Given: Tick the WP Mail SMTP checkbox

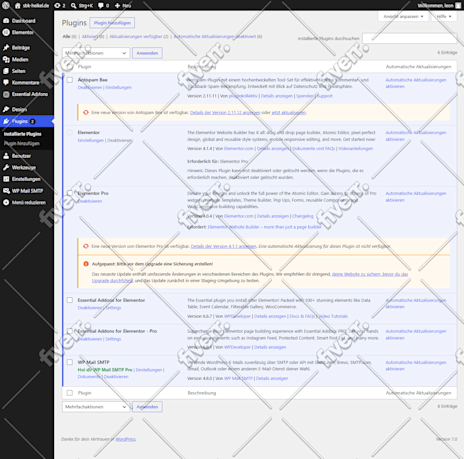Looking at the screenshot, I should click(x=70, y=362).
